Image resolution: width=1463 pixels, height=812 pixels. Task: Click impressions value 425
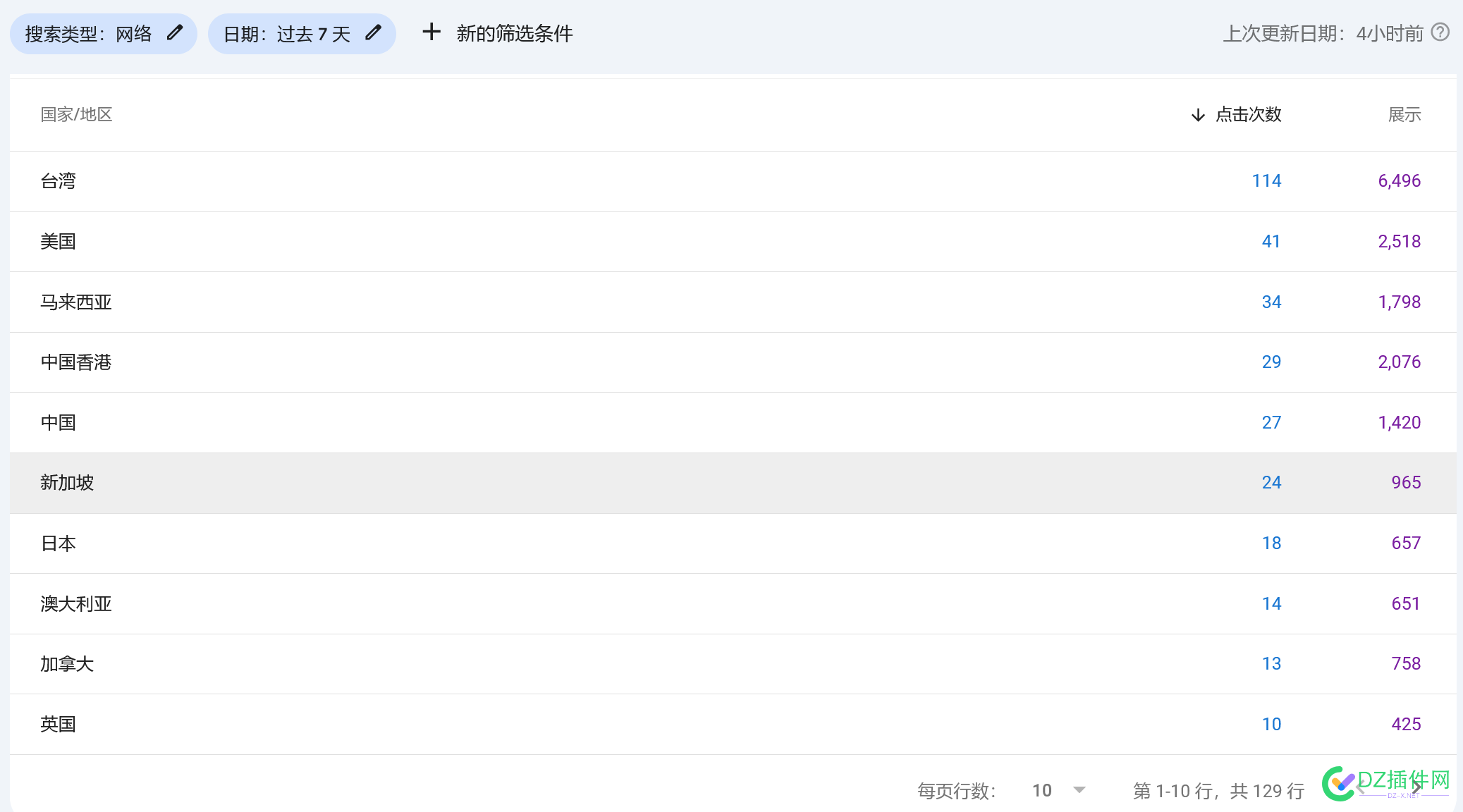point(1406,725)
